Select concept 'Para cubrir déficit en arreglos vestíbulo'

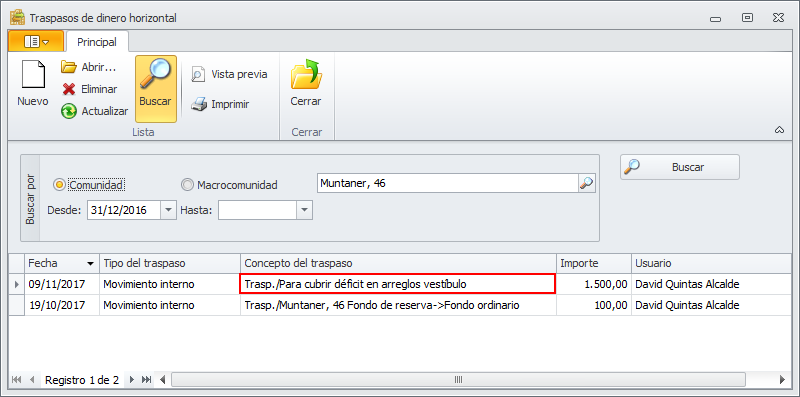click(x=397, y=284)
